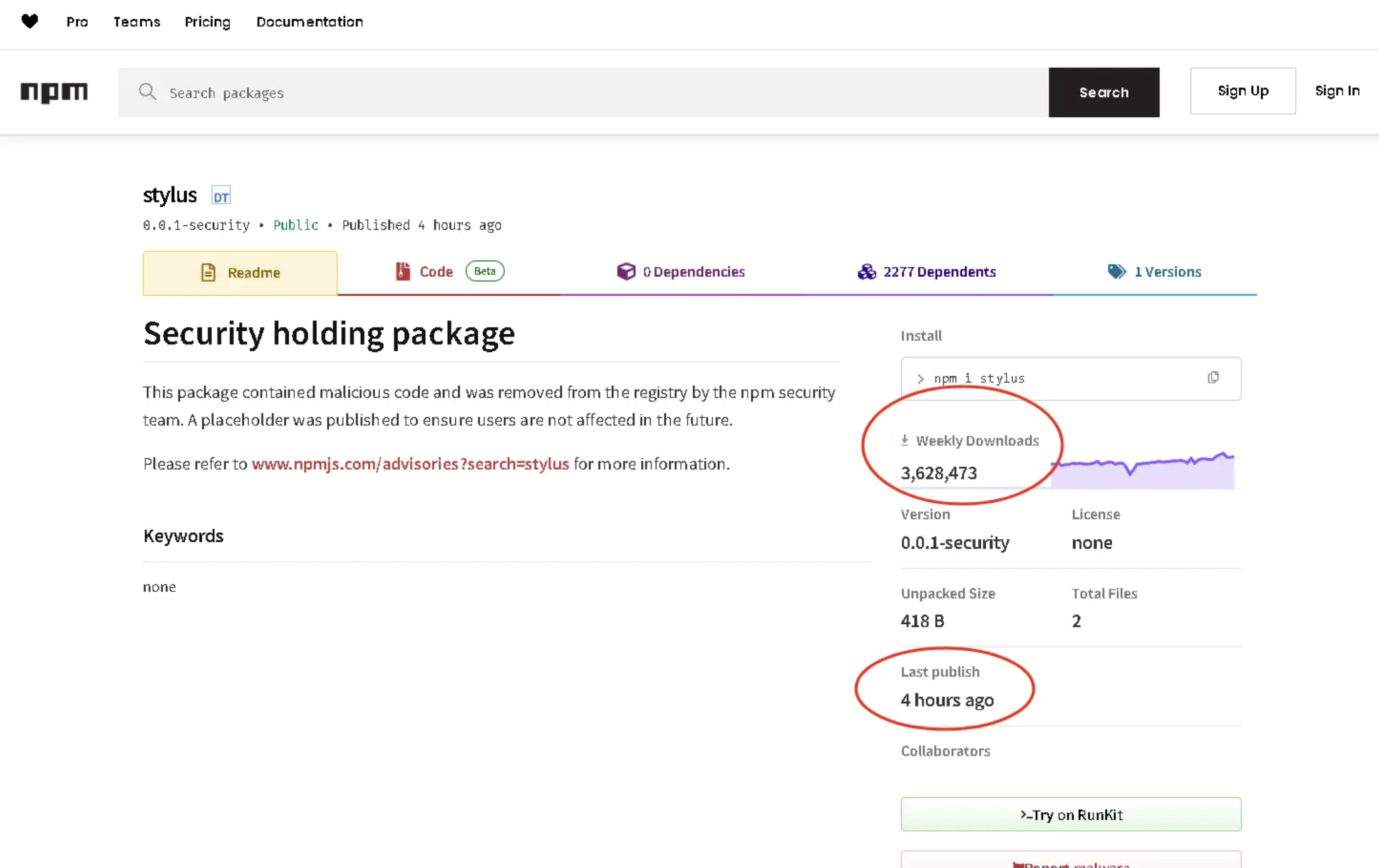Click the '4 hours ago' last publish value
1379x868 pixels.
[x=947, y=700]
